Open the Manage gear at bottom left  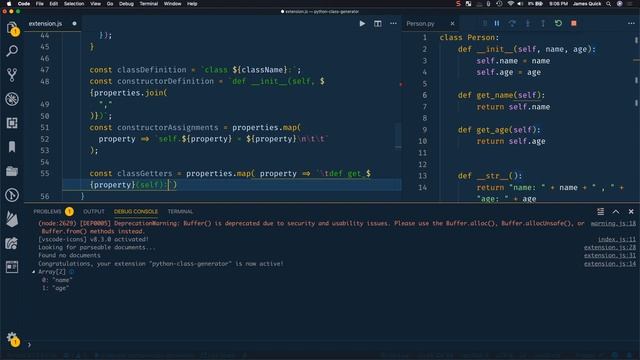[12, 339]
